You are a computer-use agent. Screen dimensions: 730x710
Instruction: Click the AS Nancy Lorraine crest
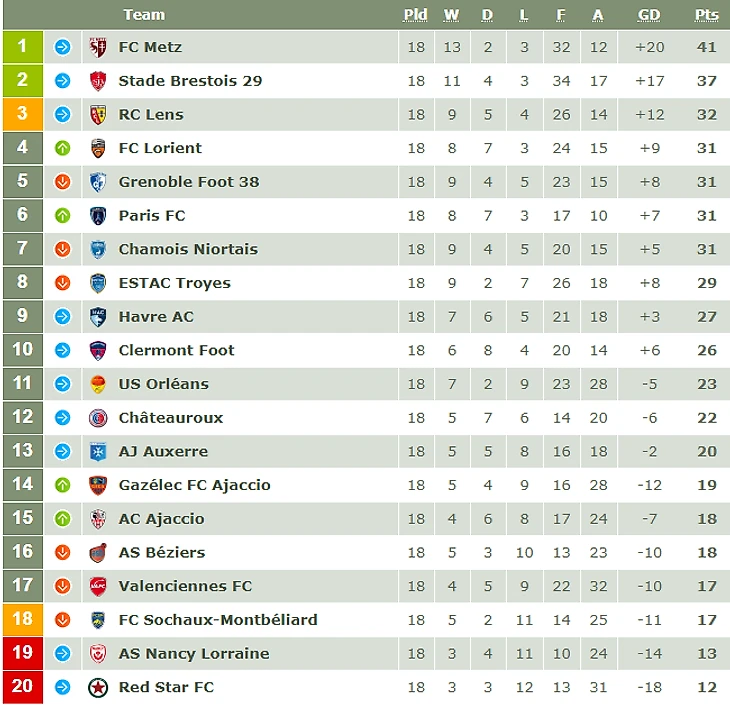point(98,654)
